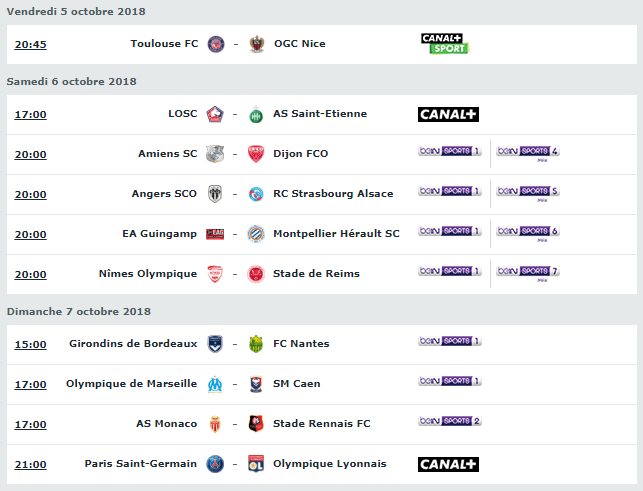Select the Olympique Lyonnais crest

coord(256,464)
